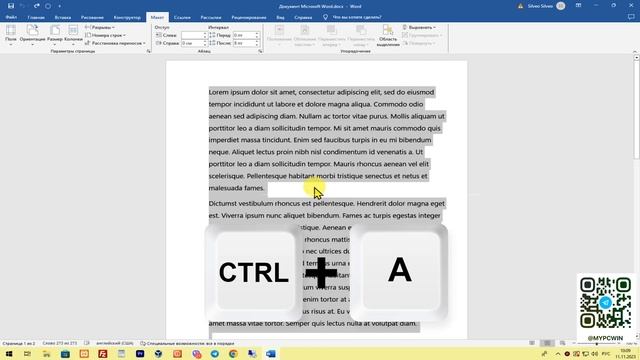Click the account warning triangle icon
Viewport: 640px width, 360px height.
pos(520,6)
